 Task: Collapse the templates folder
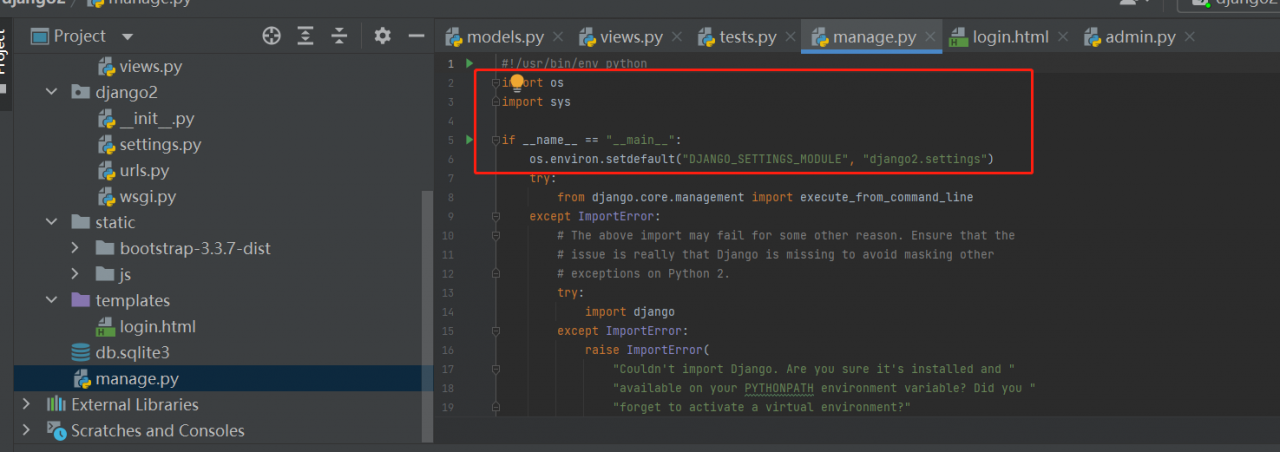(51, 300)
